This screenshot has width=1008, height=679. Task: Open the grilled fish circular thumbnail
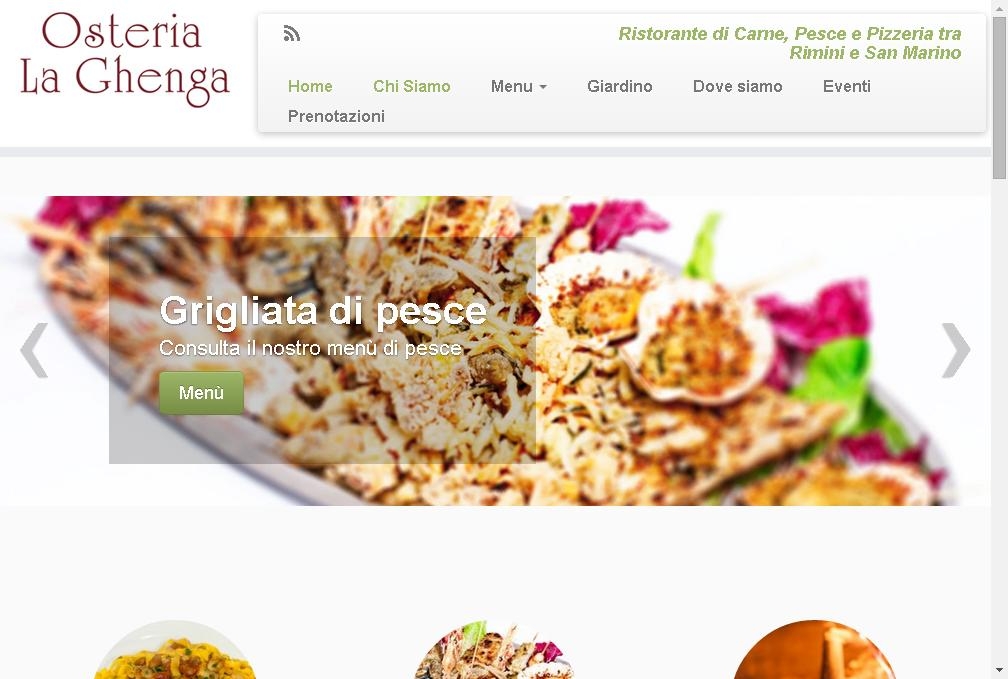494,649
